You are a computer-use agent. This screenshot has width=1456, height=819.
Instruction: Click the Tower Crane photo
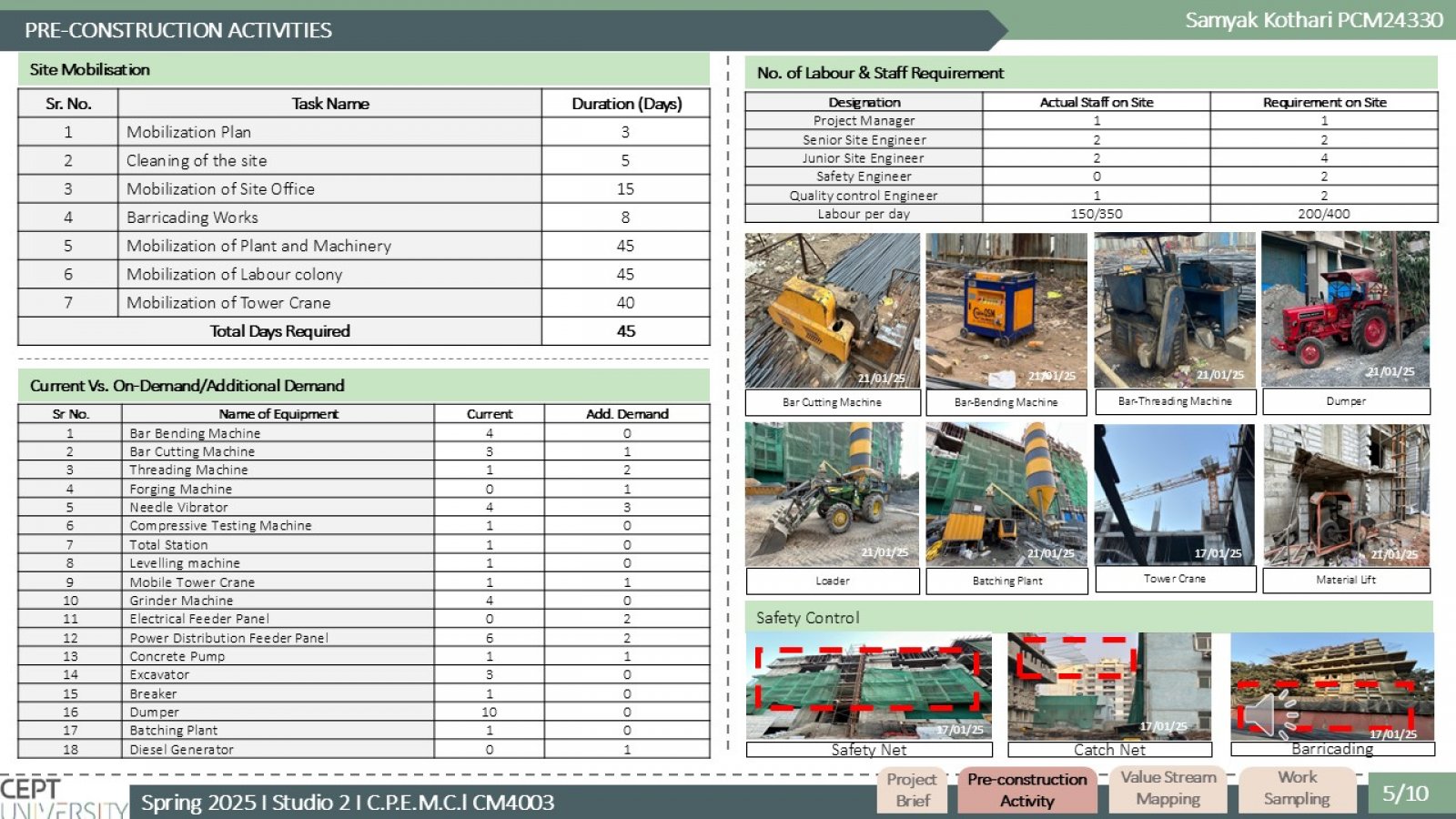click(x=1175, y=494)
